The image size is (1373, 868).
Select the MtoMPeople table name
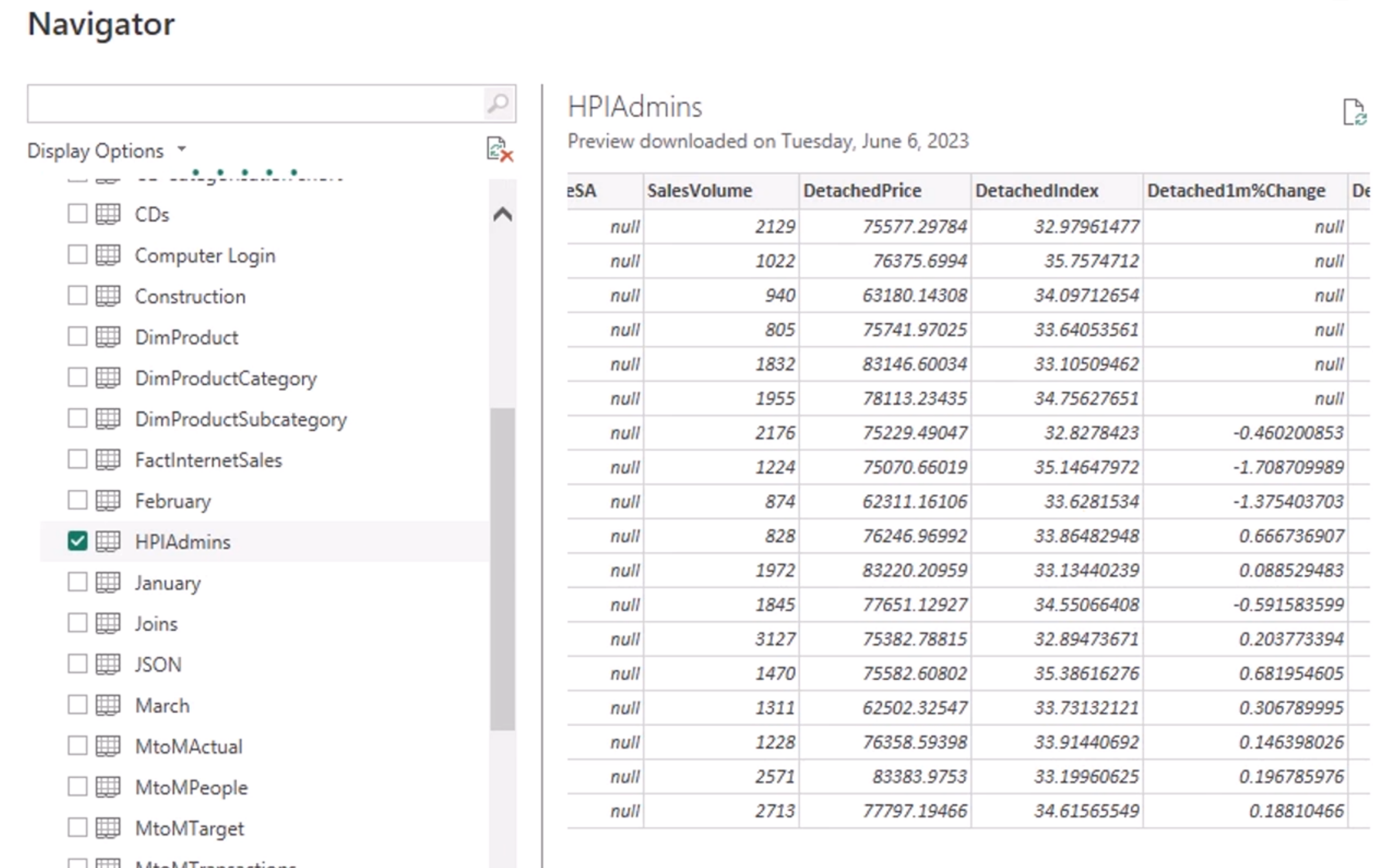tap(191, 788)
